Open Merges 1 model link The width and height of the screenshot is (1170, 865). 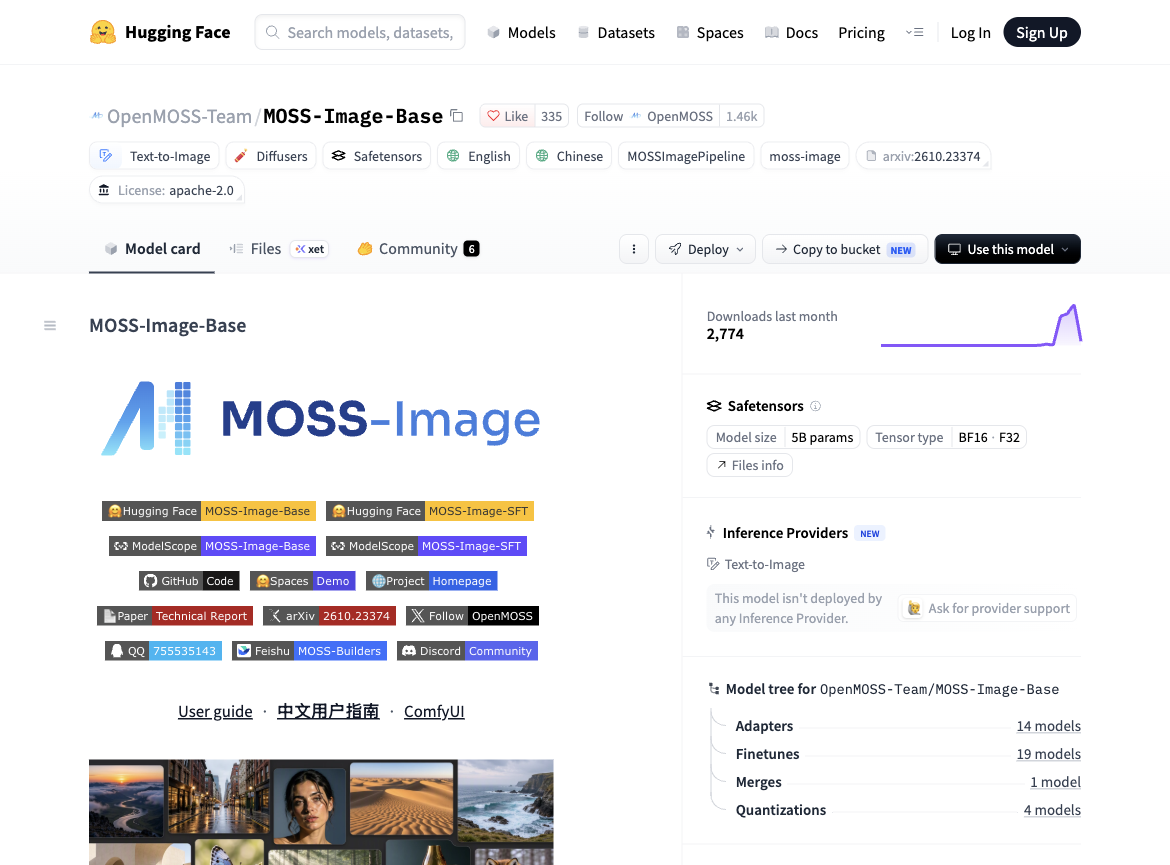(1055, 782)
